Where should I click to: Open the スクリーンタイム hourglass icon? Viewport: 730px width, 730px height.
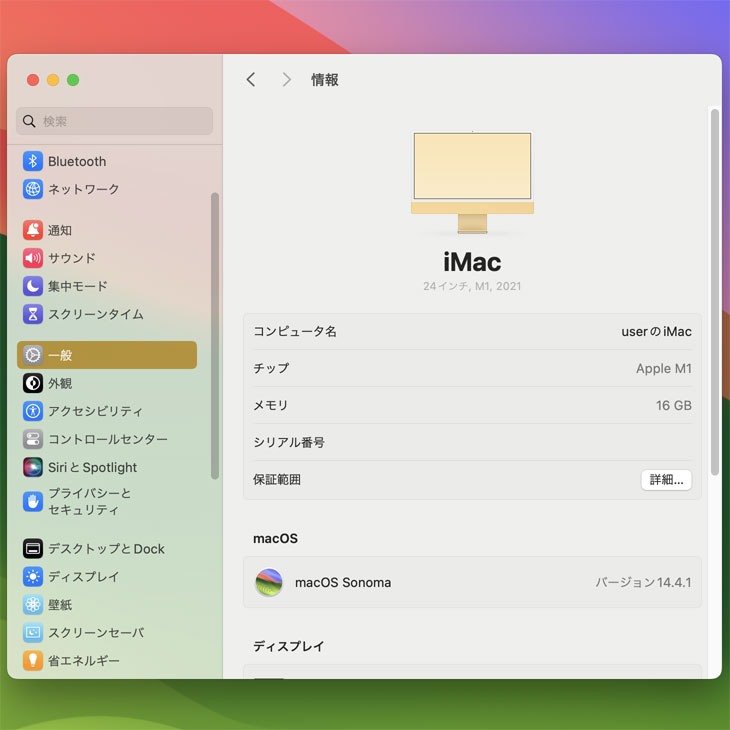coord(33,314)
